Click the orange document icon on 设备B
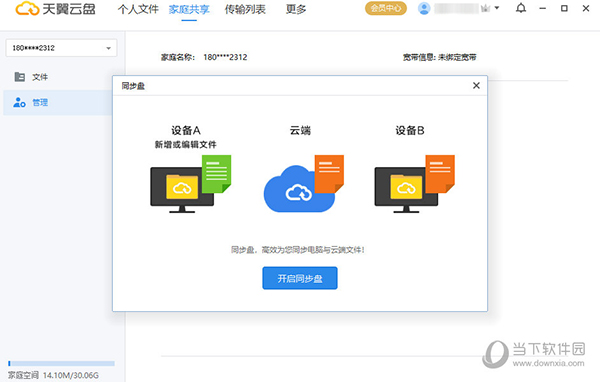Image resolution: width=600 pixels, height=382 pixels. (440, 174)
